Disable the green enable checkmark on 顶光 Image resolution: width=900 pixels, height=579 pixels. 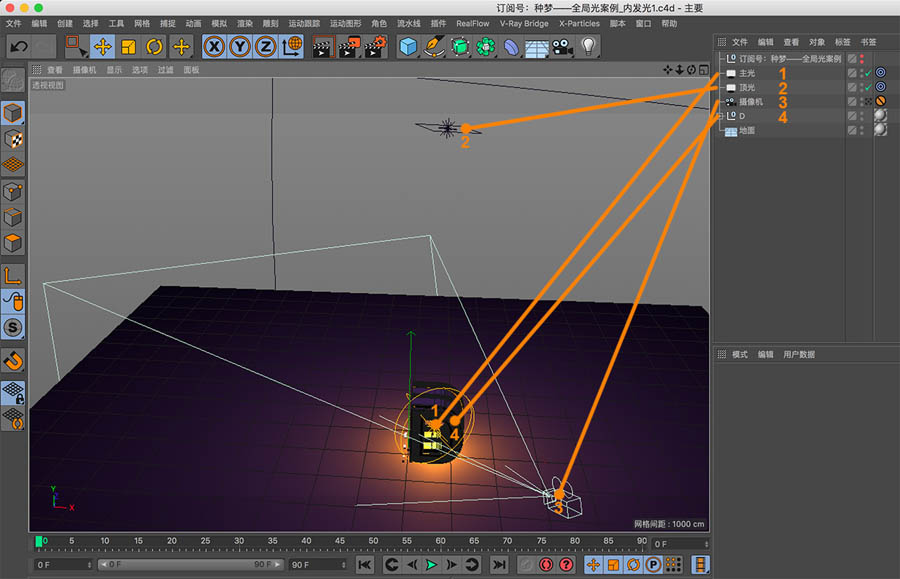(867, 88)
